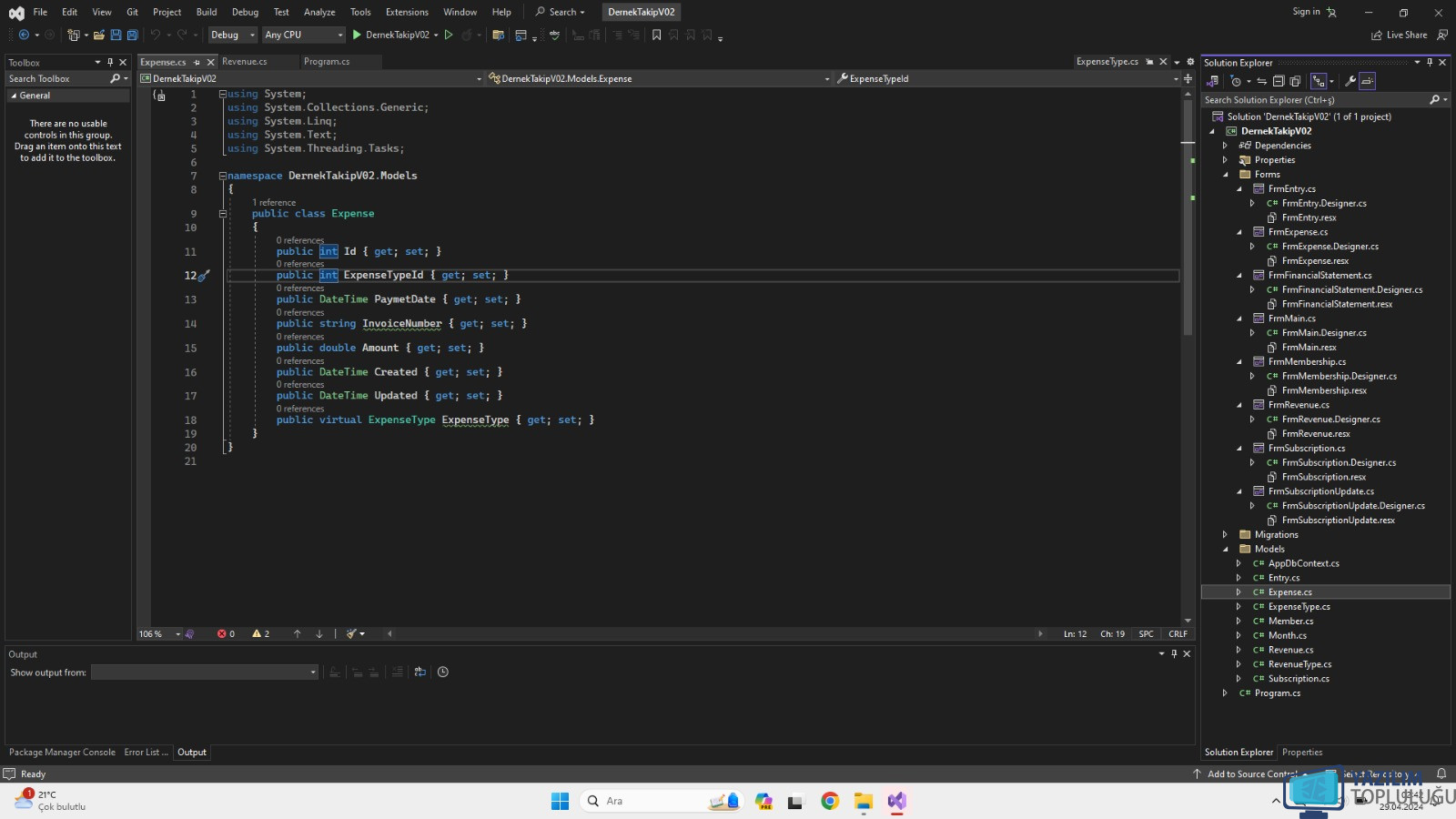Expand the FrmMain.Designer.cs node
This screenshot has height=819, width=1456.
tap(1252, 333)
